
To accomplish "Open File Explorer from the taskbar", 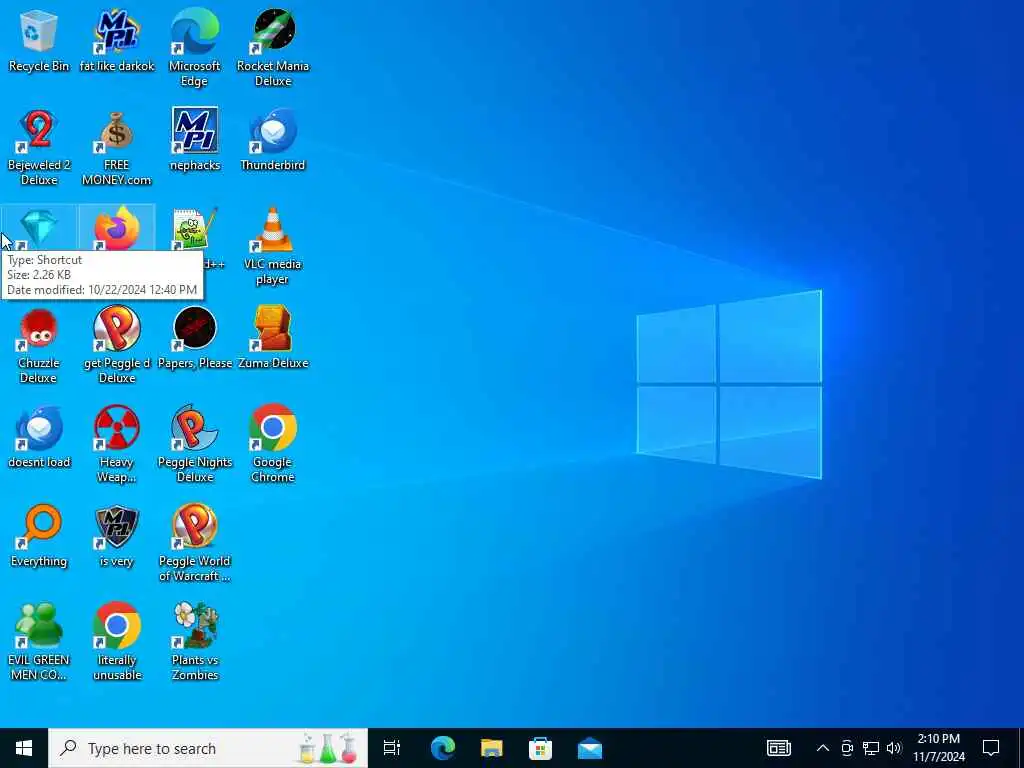I will tap(491, 748).
